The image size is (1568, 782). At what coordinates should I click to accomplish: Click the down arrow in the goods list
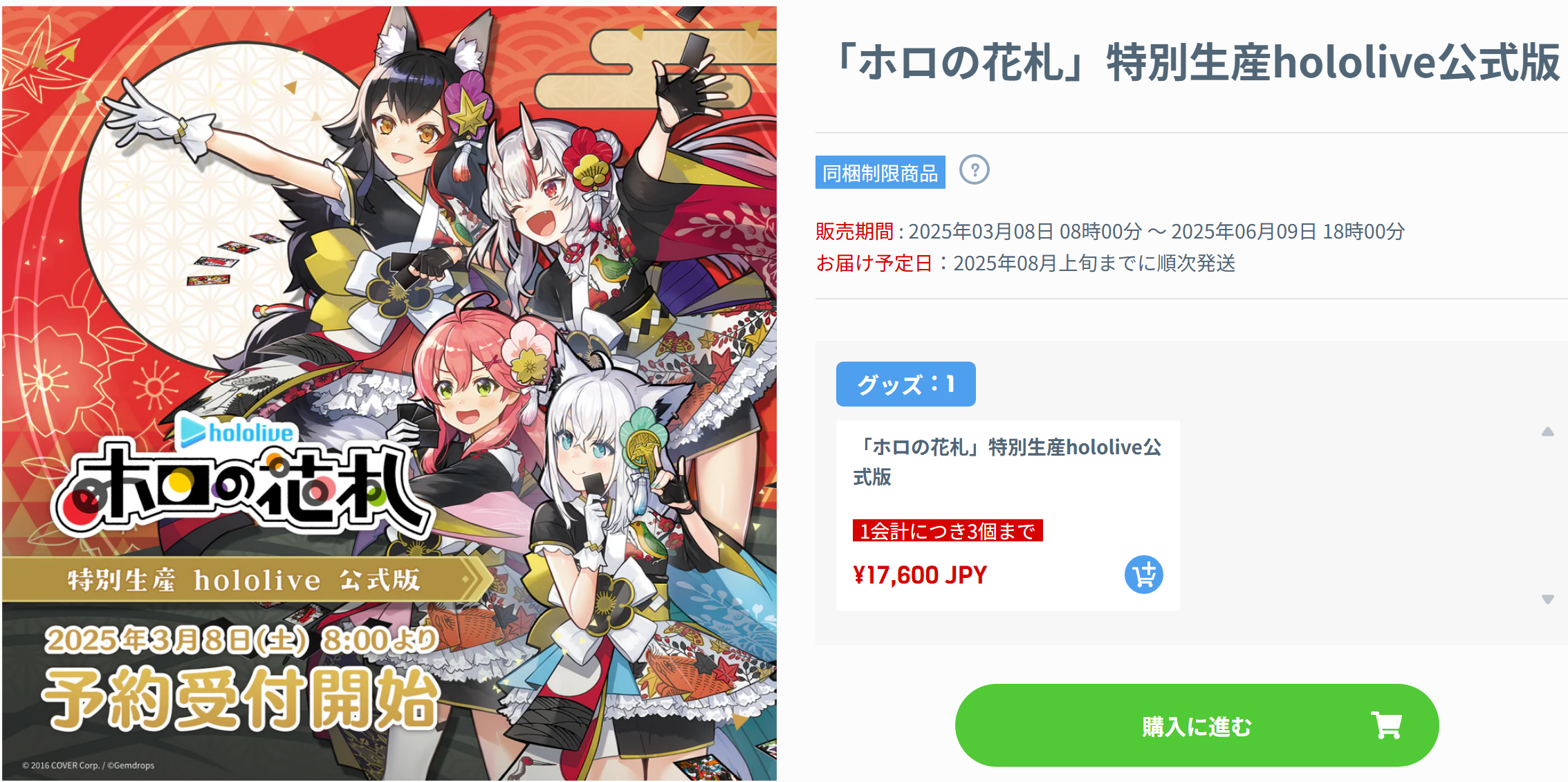(1547, 599)
